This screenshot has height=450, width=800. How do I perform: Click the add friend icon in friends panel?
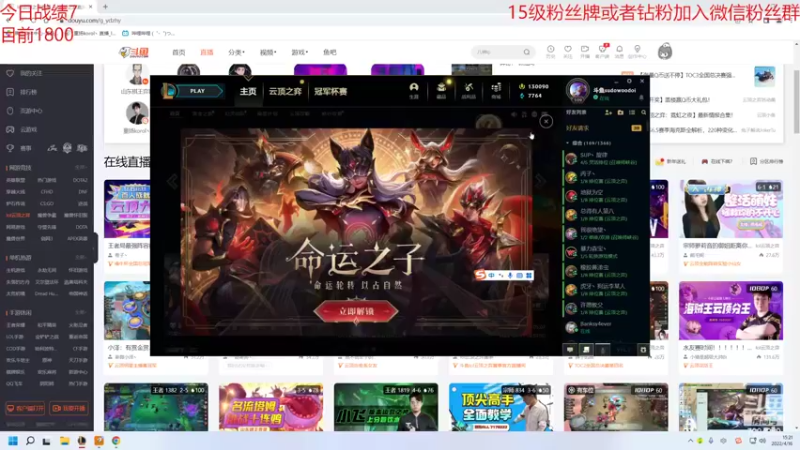[x=608, y=112]
